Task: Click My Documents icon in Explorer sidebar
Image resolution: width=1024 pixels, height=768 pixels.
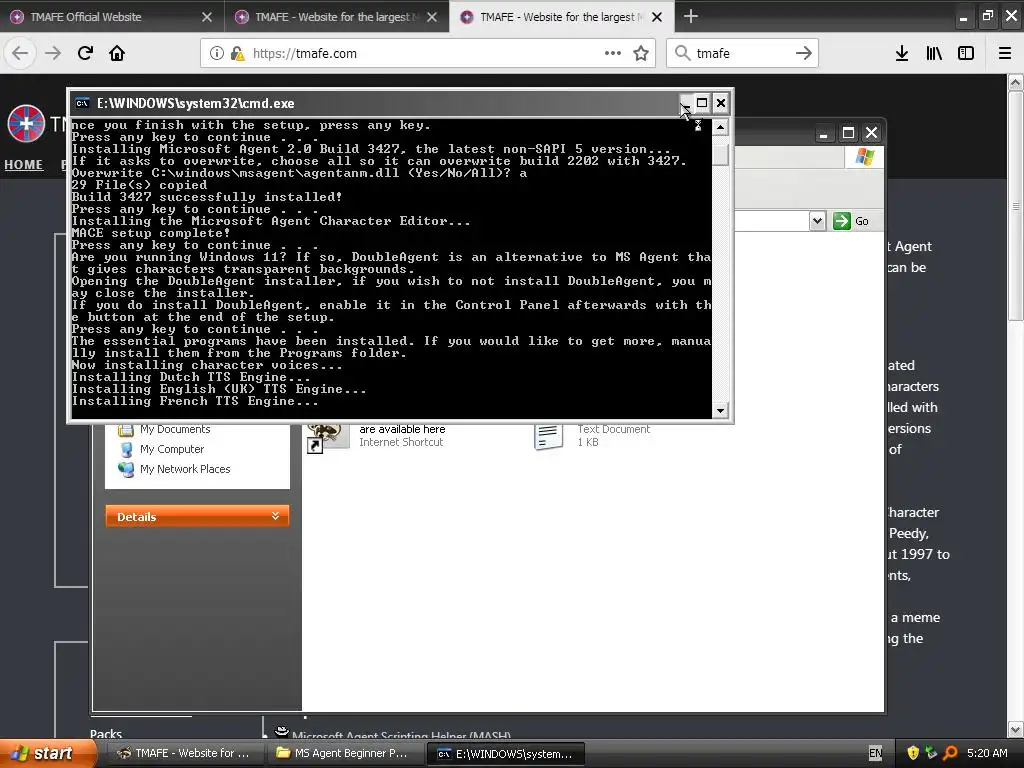Action: point(125,430)
